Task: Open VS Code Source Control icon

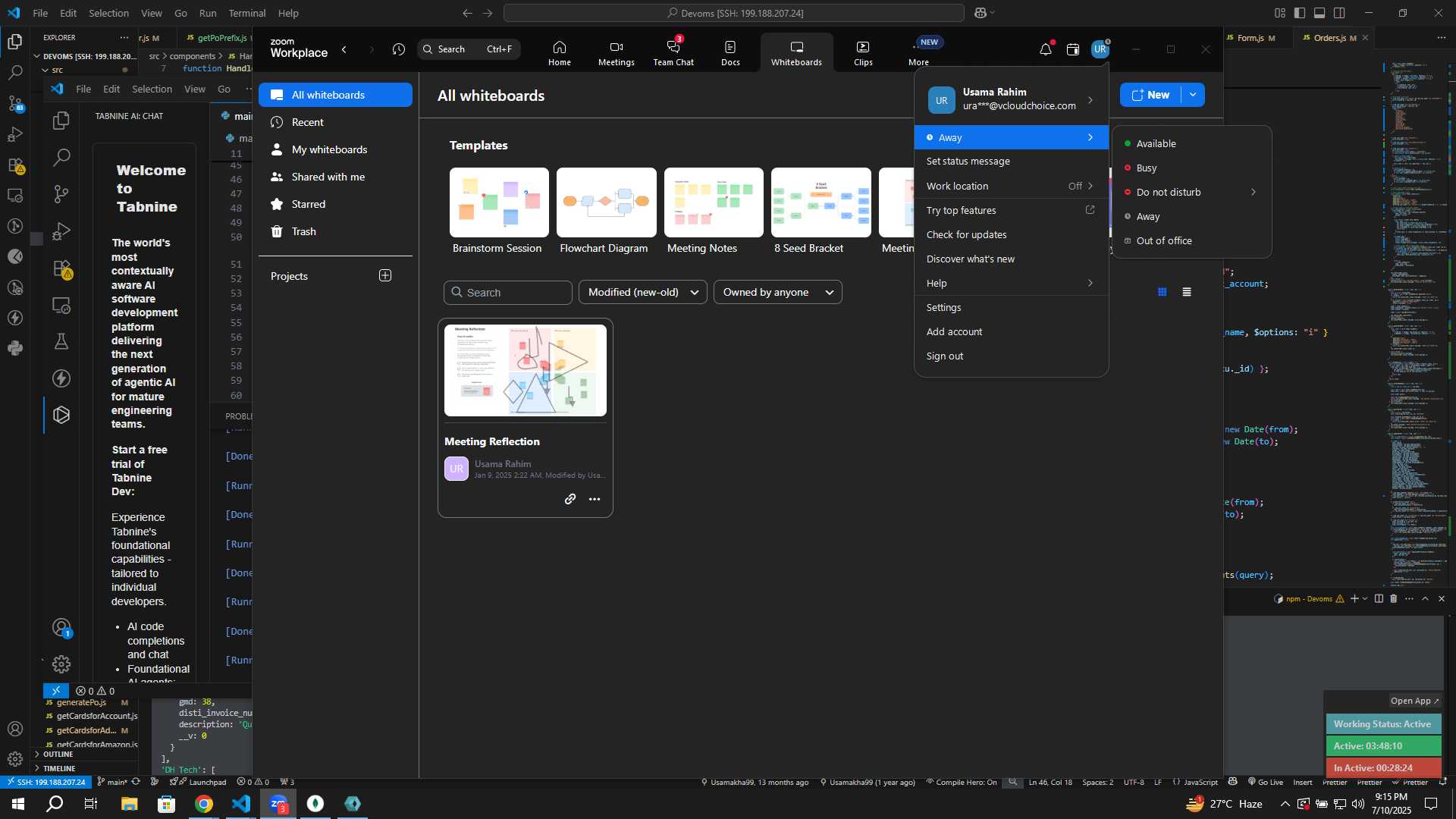Action: (14, 103)
